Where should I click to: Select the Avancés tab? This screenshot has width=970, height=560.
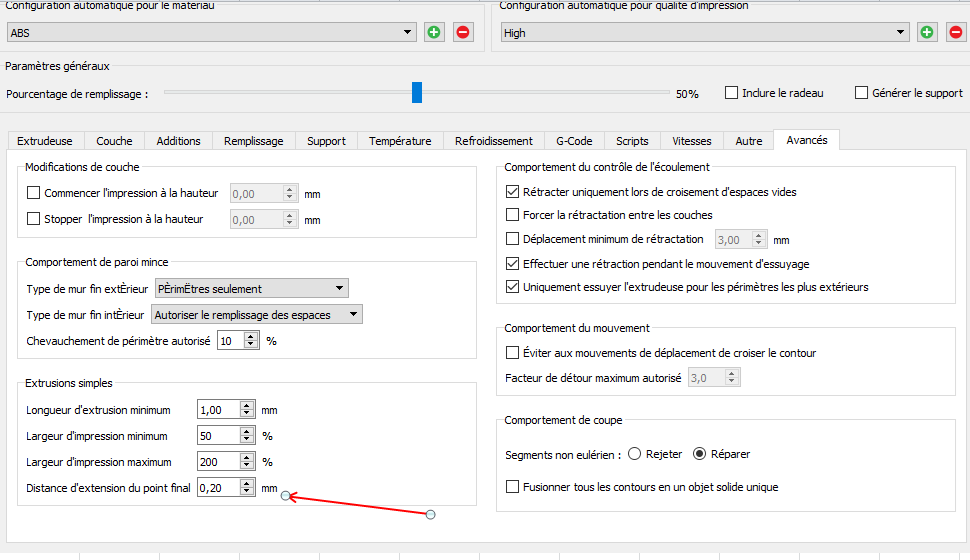pyautogui.click(x=807, y=140)
